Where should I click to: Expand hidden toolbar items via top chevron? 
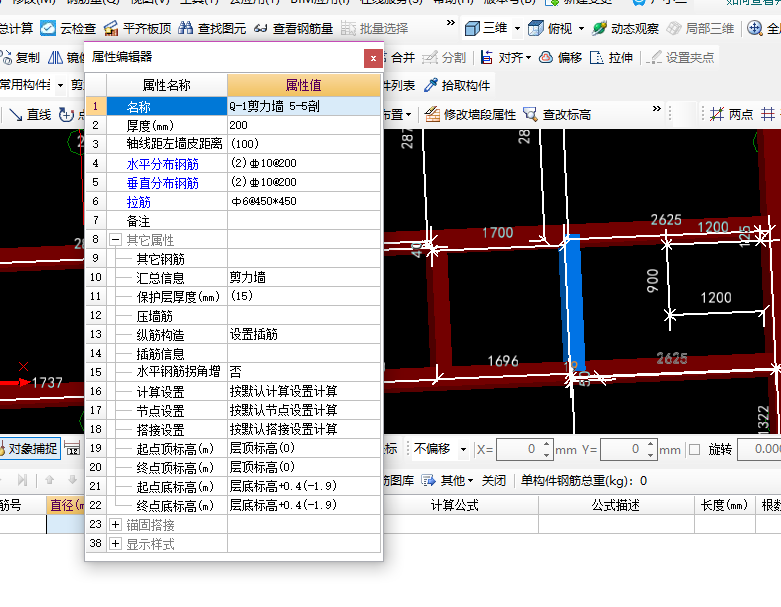[x=451, y=23]
